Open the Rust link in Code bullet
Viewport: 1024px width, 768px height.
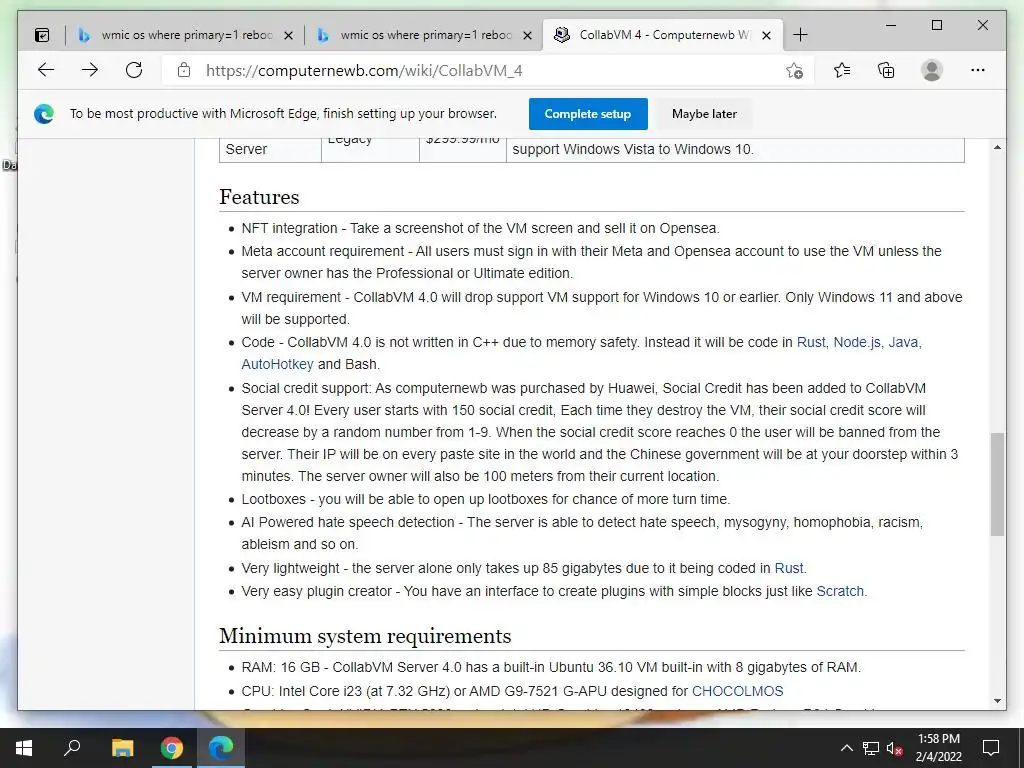point(811,342)
